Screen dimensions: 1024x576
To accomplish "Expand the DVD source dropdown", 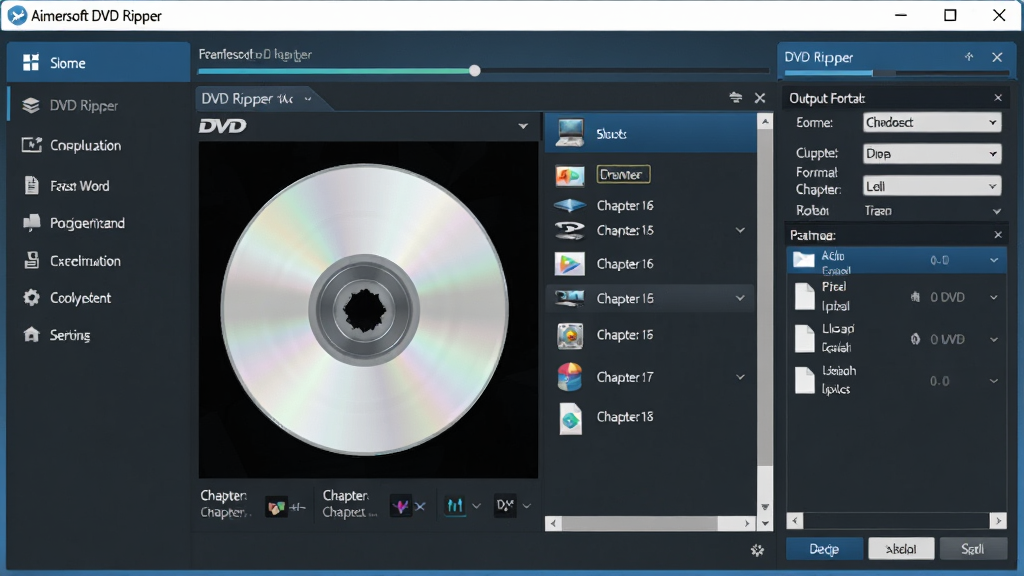I will (x=523, y=126).
